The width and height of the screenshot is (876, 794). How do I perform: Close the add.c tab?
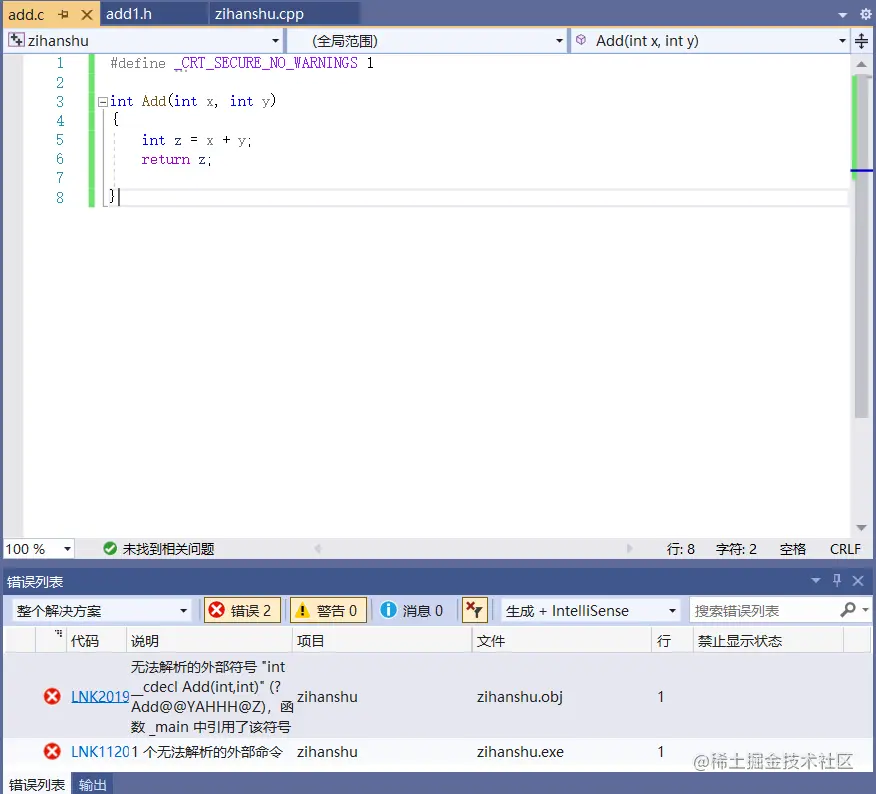(x=87, y=15)
